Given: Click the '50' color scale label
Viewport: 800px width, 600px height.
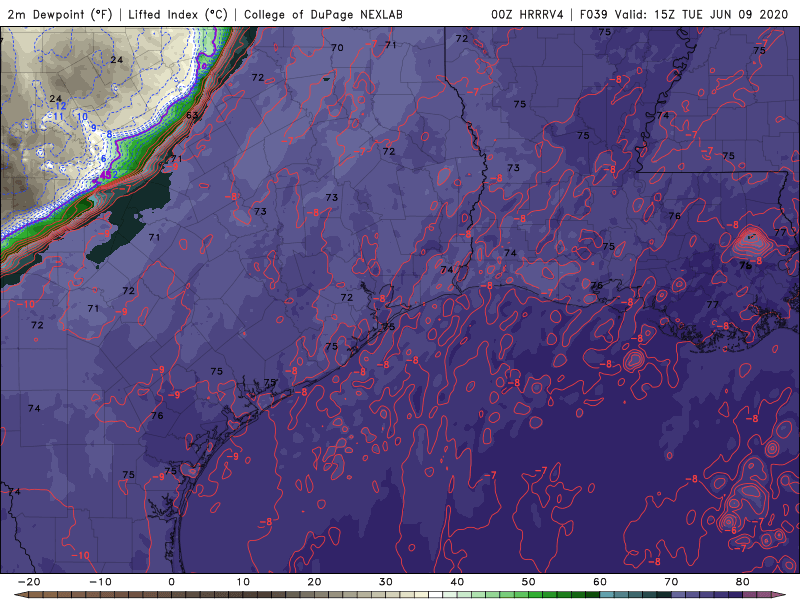Looking at the screenshot, I should tap(529, 582).
